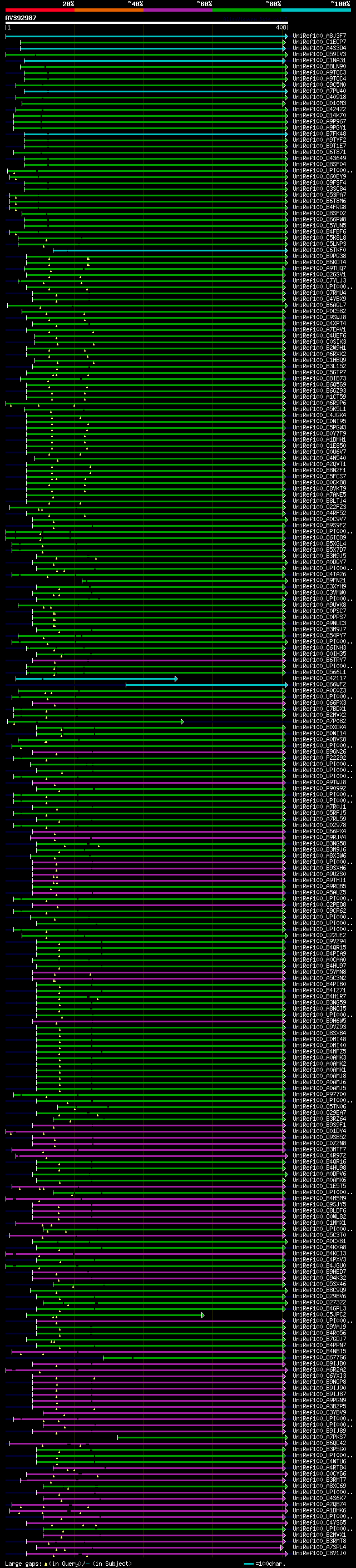The image size is (356, 1568).
Task: Click the UniRef100_Q42422 label
Action: coord(319,109)
